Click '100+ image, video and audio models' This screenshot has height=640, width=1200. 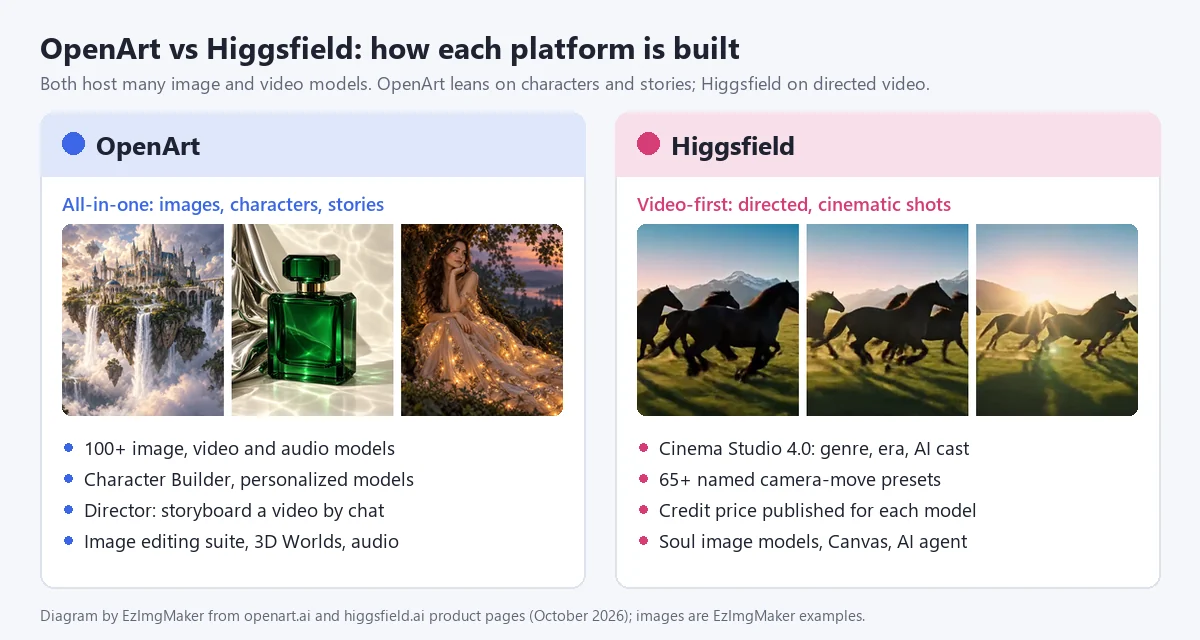(239, 449)
